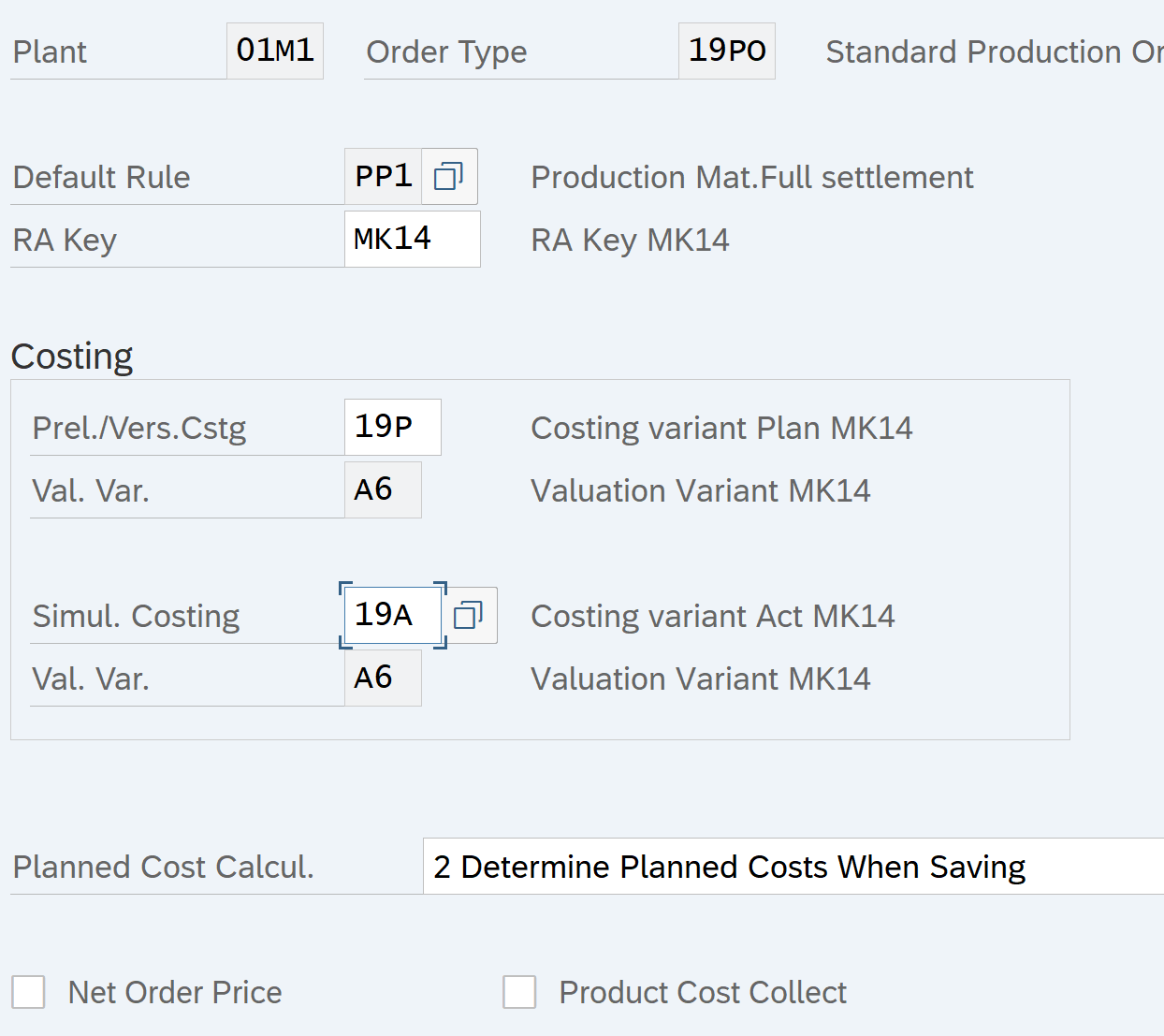
Task: Tick the Product Cost Collect checkbox
Action: [x=519, y=992]
